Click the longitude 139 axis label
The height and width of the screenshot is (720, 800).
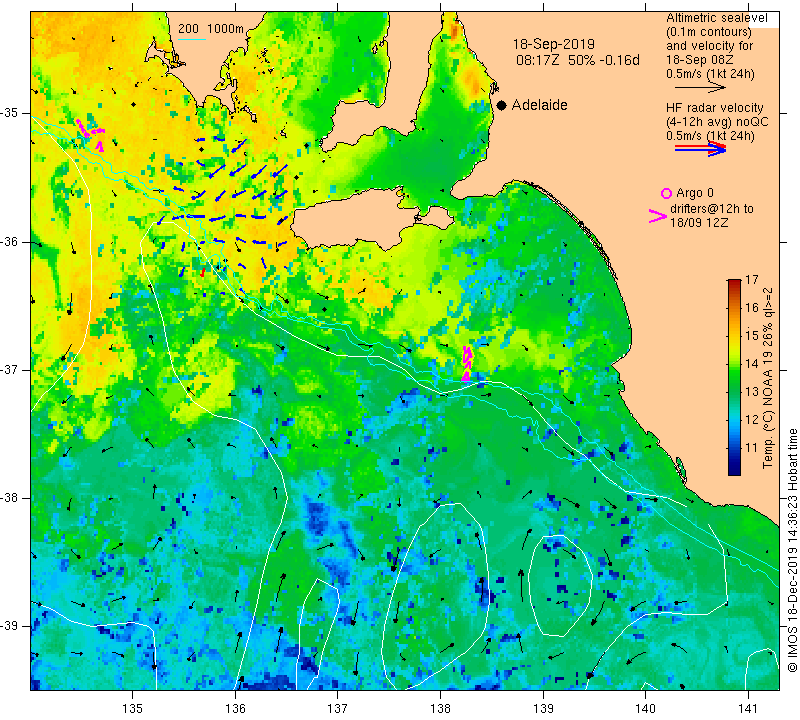click(x=543, y=709)
